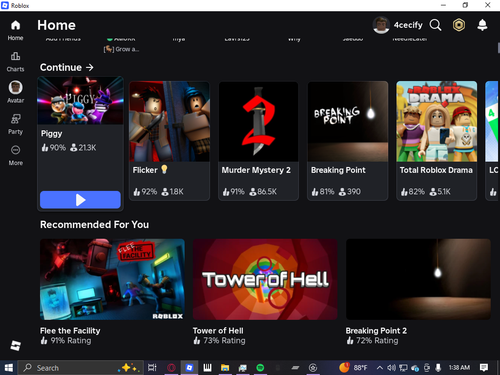This screenshot has height=375, width=500.
Task: Click the Recommended For You heading
Action: [94, 225]
